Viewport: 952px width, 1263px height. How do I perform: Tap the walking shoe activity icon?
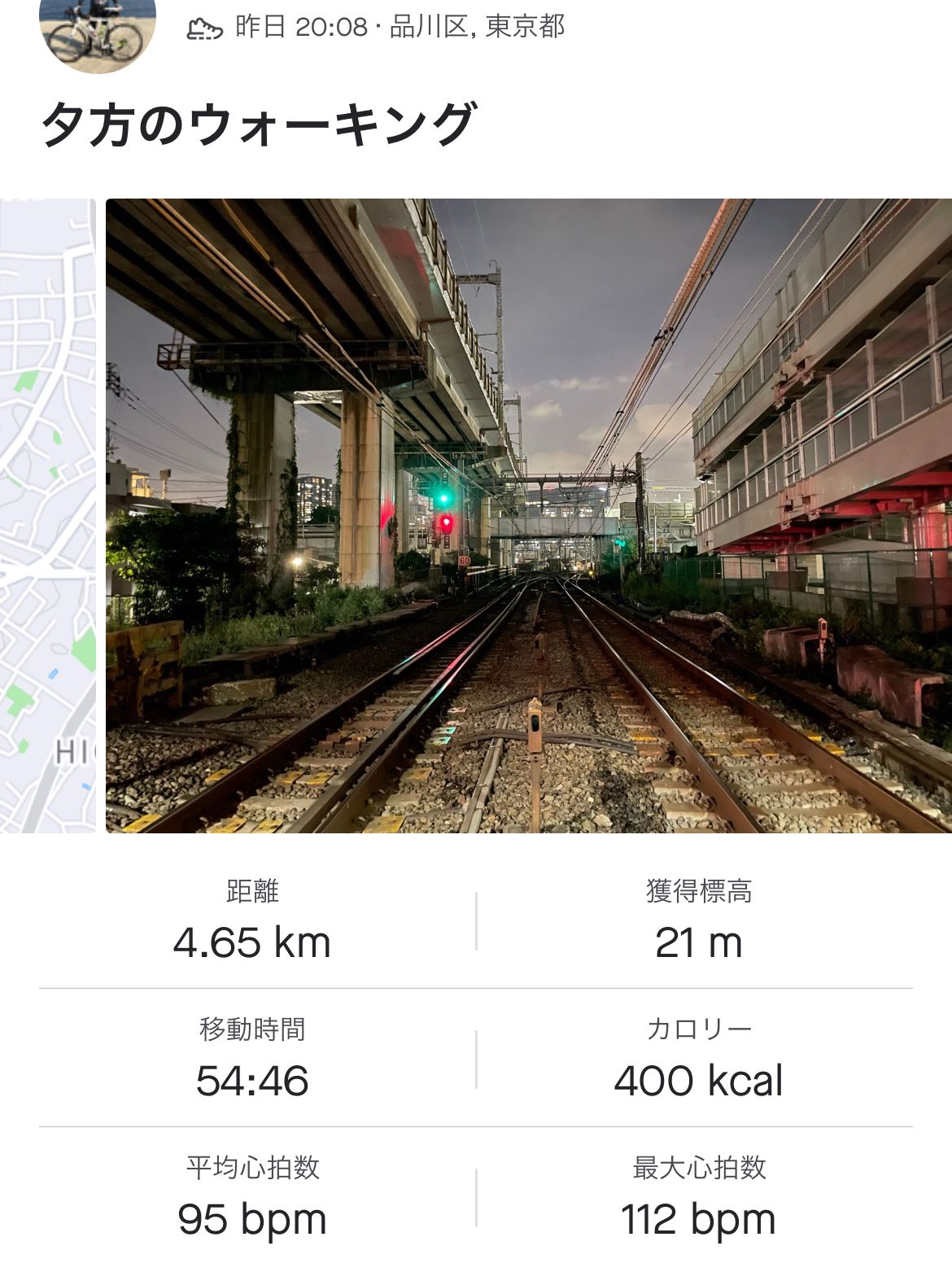(x=204, y=28)
